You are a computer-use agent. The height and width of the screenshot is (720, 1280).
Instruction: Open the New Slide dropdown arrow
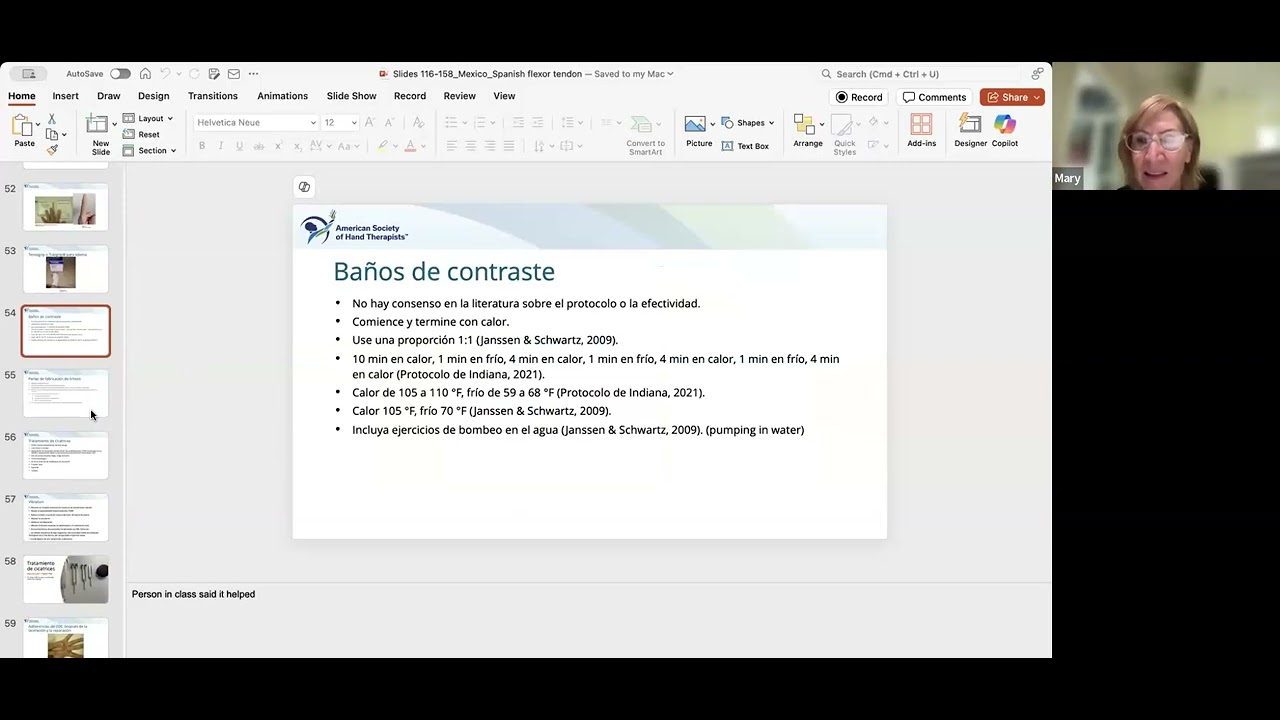click(x=114, y=125)
